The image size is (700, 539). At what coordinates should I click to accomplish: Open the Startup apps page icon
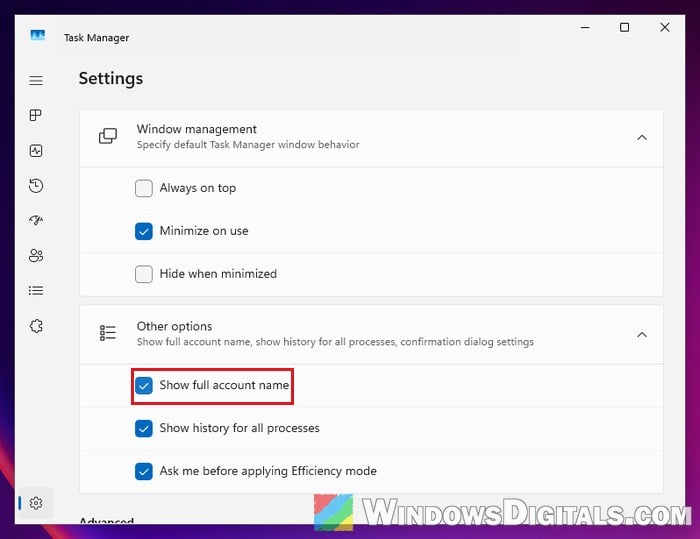pos(36,220)
